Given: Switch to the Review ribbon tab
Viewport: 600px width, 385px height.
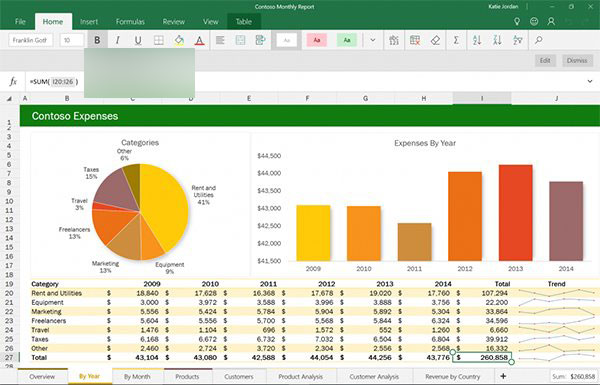Looking at the screenshot, I should point(174,22).
